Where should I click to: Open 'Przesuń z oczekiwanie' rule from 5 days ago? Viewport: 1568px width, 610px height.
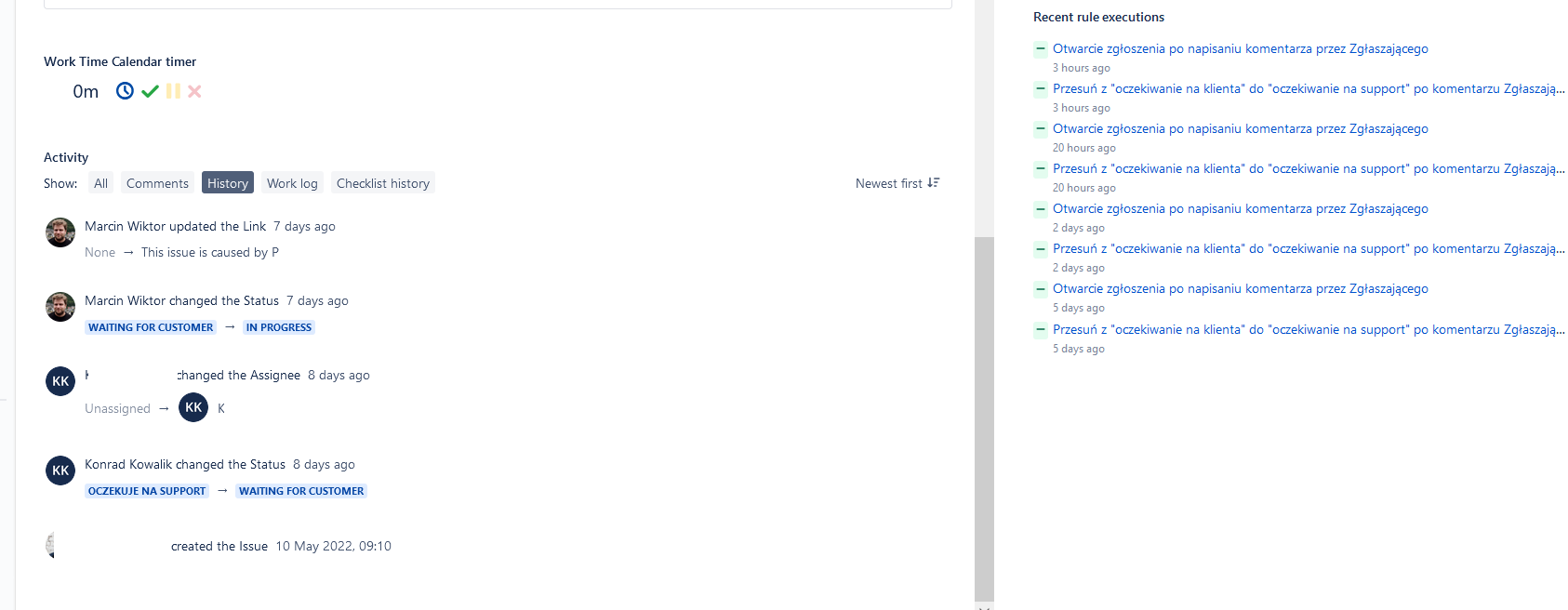coord(1309,329)
